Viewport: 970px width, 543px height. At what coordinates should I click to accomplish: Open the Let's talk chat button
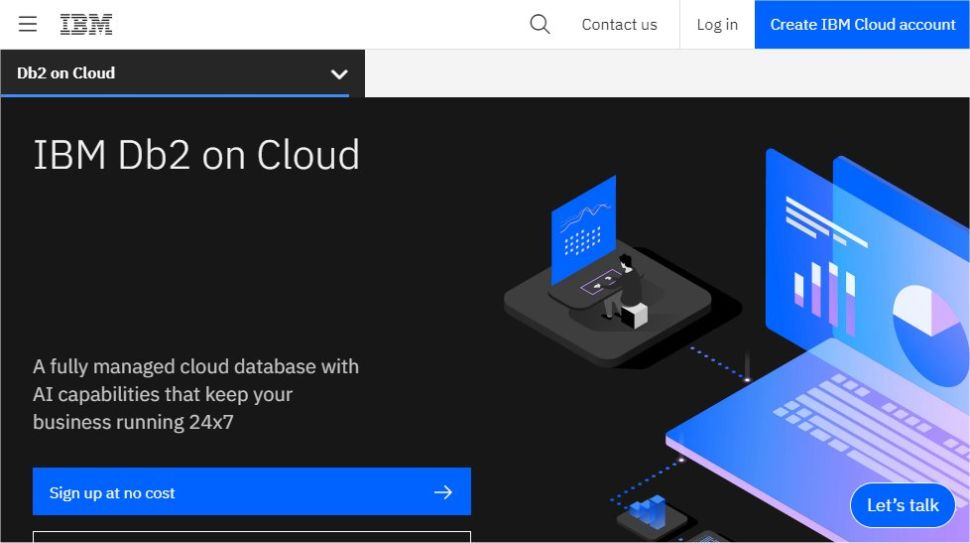[x=903, y=505]
